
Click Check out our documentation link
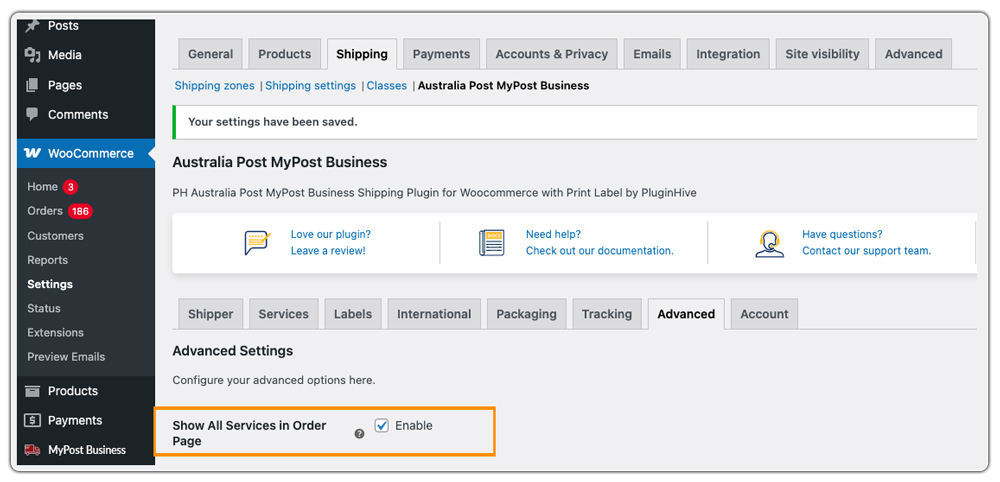(x=599, y=251)
